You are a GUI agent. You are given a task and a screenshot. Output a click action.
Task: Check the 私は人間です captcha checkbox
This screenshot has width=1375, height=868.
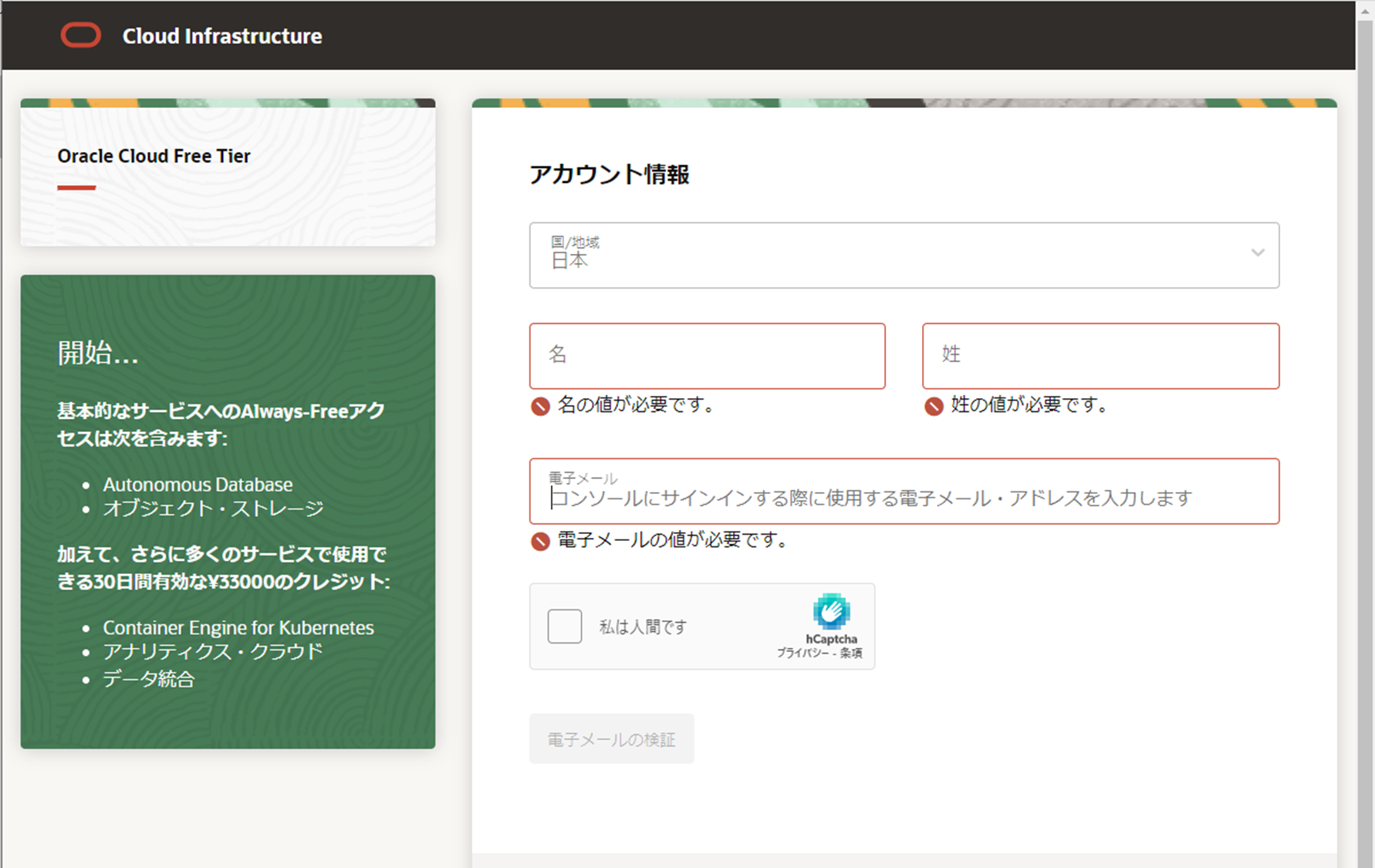[x=565, y=626]
